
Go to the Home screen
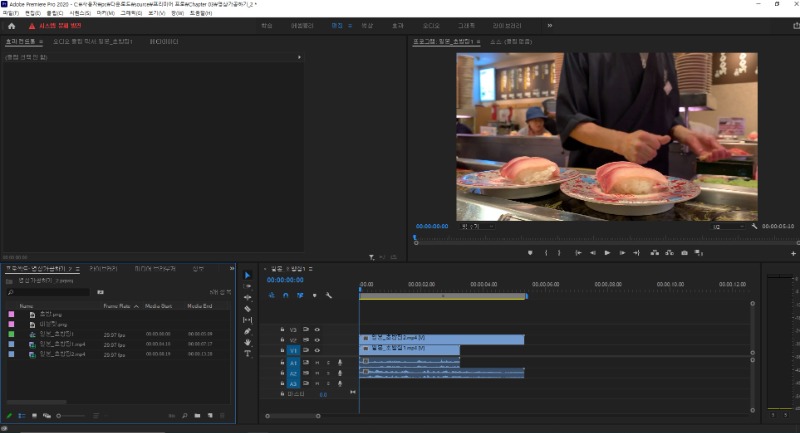[11, 26]
